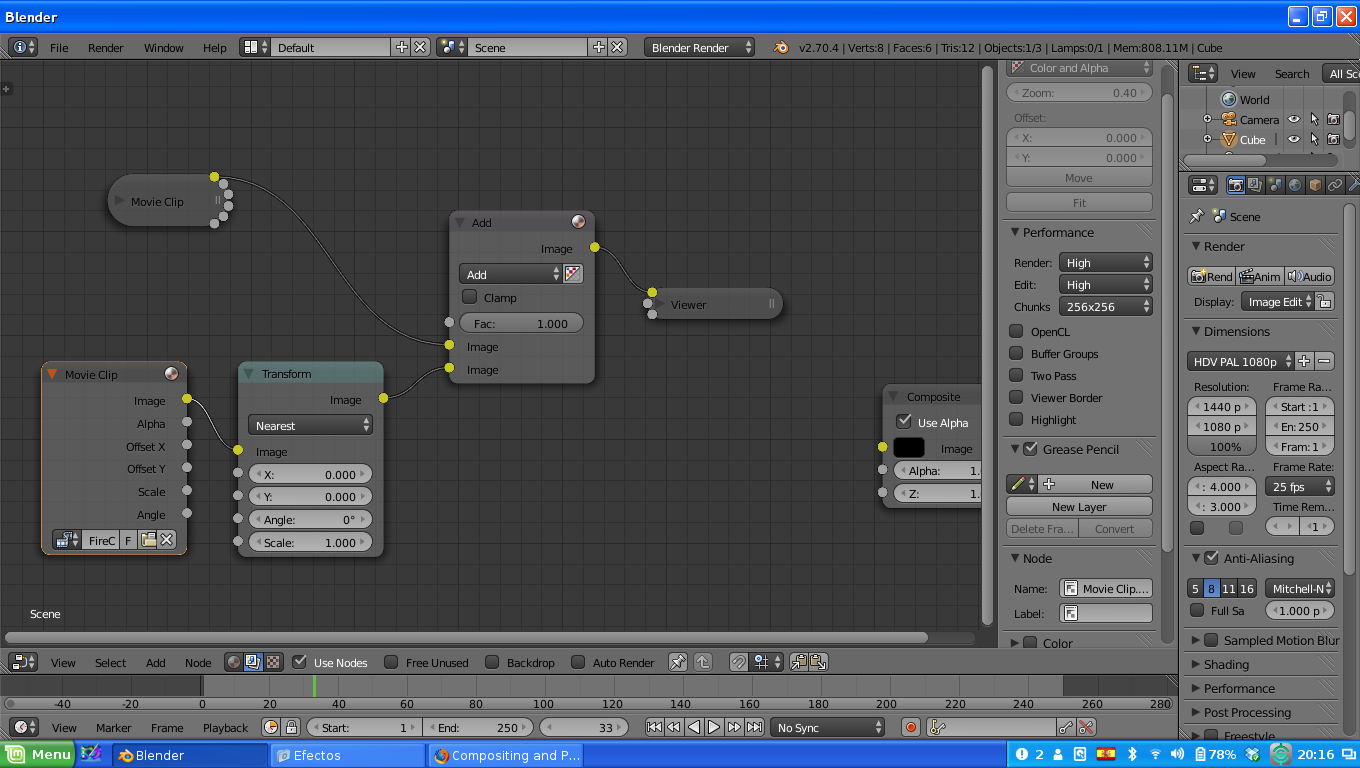Select shader node tree type icon

234,662
